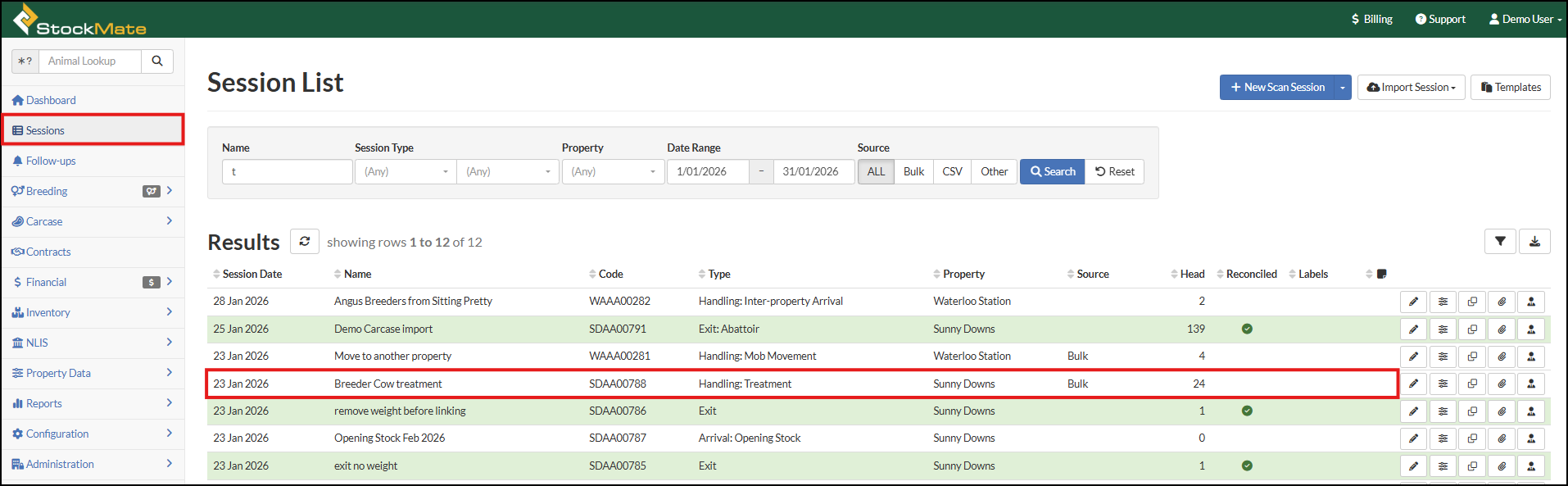Click the wildcard *? lookup mode button
This screenshot has height=486, width=1568.
coord(25,61)
